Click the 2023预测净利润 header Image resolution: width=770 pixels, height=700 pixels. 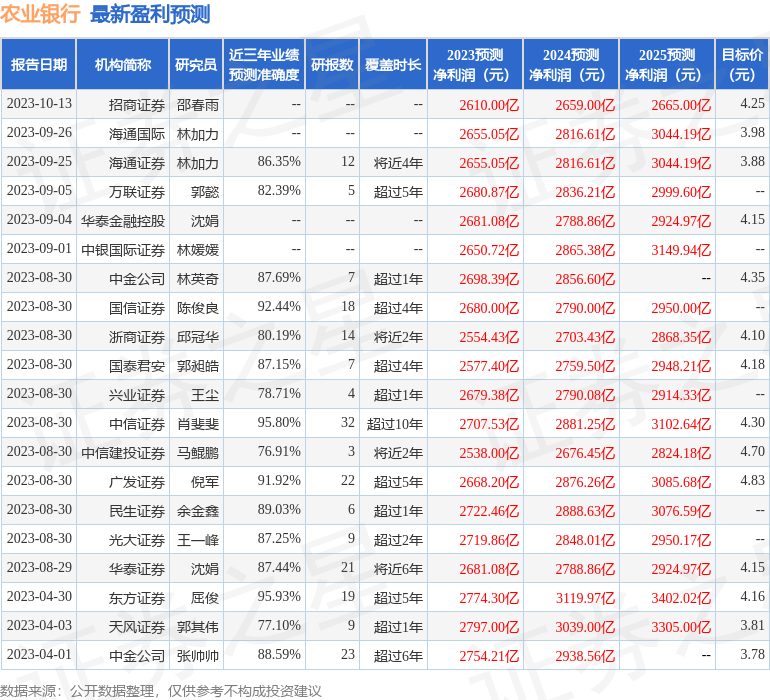click(x=475, y=64)
